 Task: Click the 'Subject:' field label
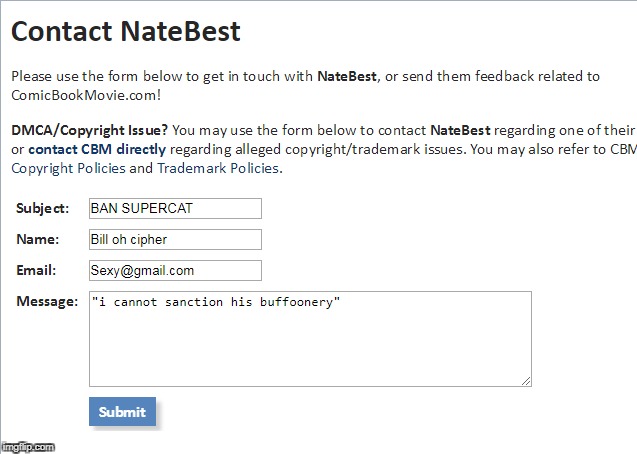click(x=43, y=208)
